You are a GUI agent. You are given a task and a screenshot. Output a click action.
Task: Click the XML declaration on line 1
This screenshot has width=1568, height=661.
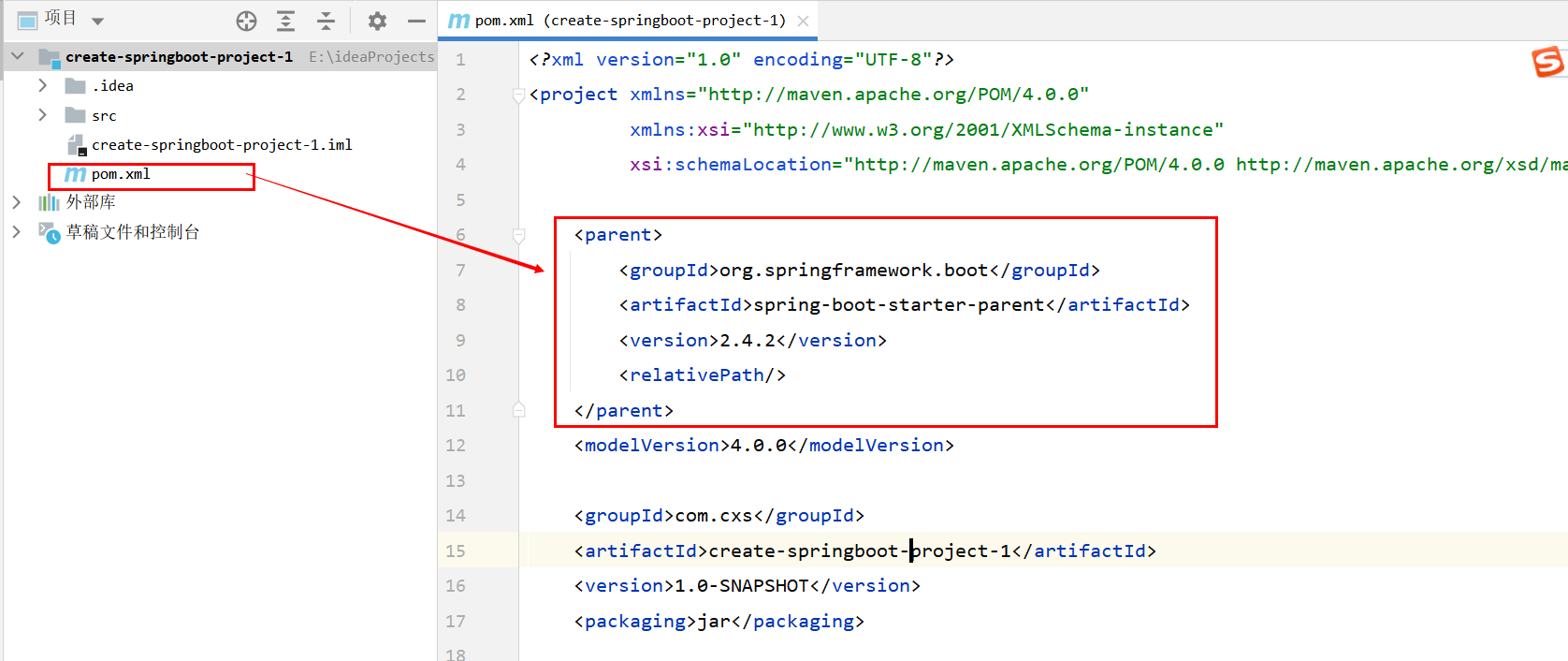tap(742, 60)
